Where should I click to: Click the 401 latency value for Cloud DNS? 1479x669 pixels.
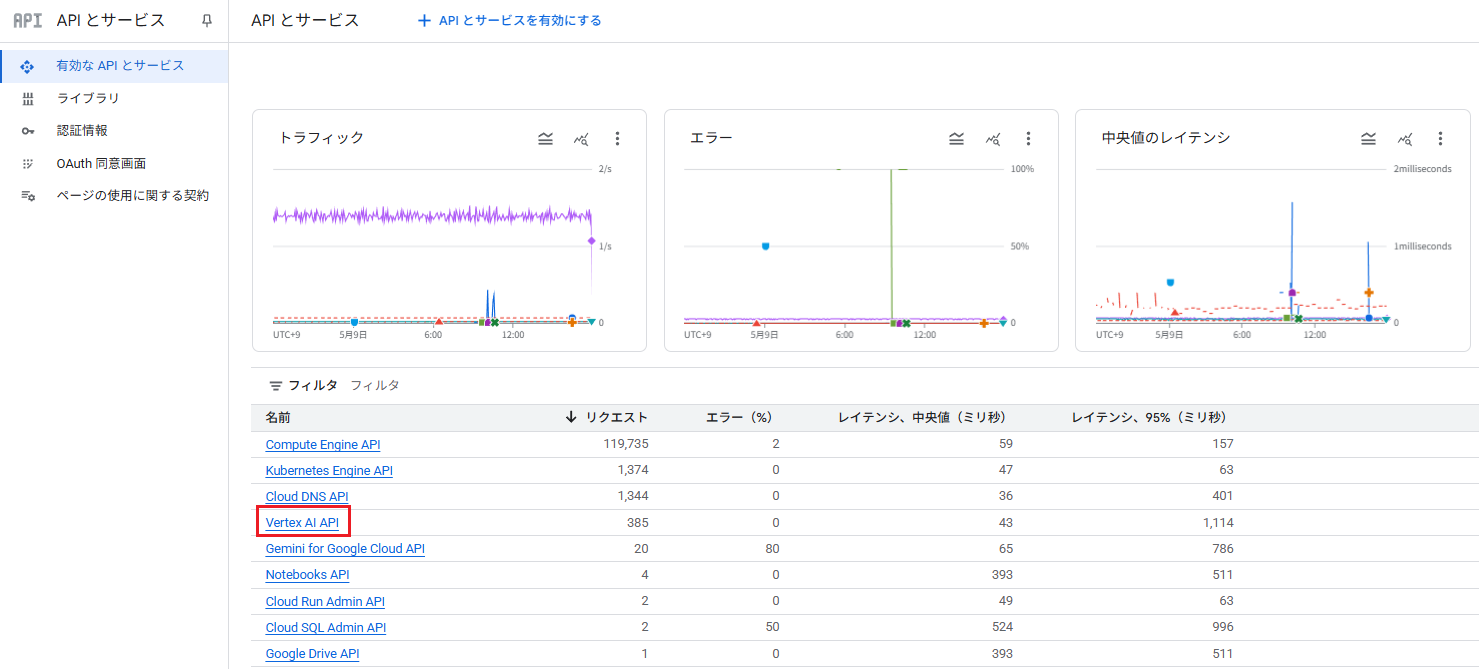[1222, 496]
